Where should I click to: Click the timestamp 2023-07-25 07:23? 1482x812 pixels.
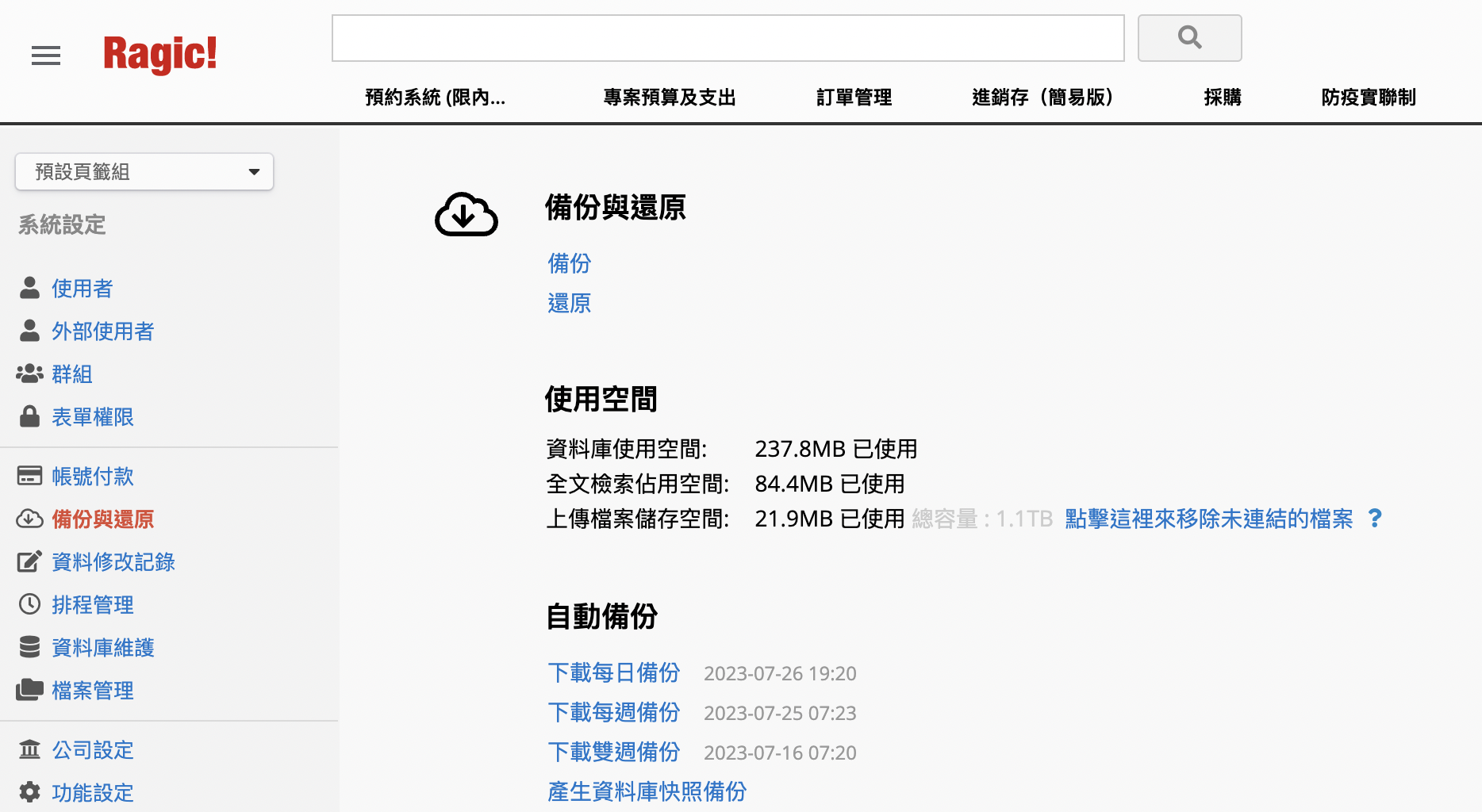780,713
